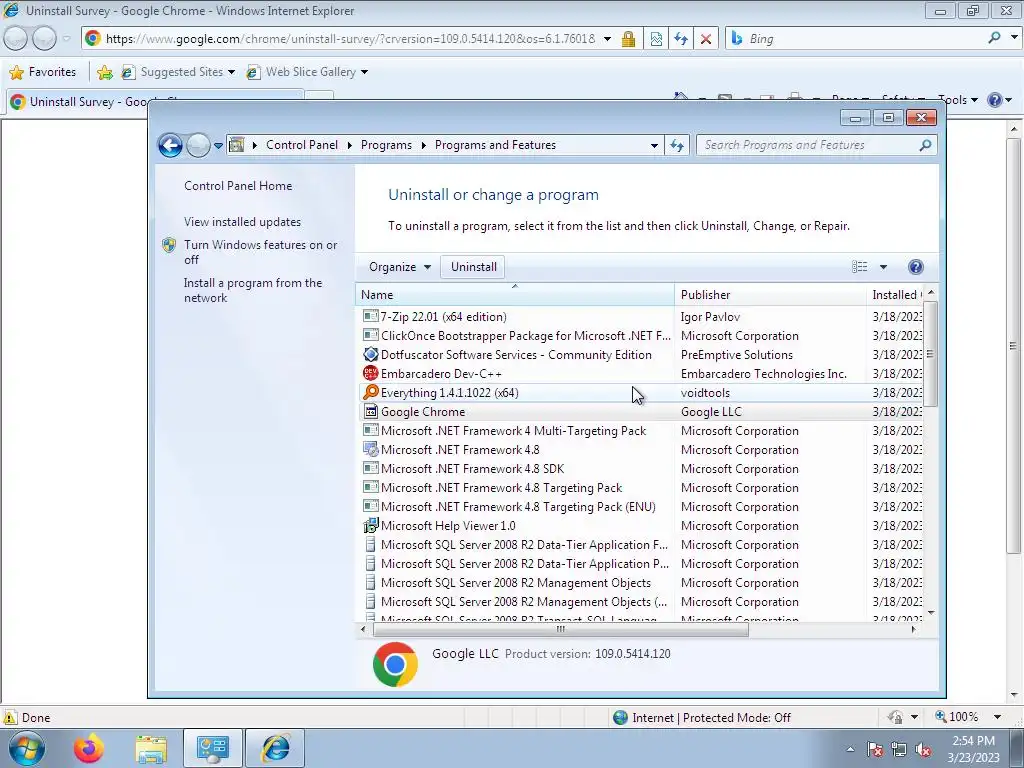
Task: Sort by the Installed On column header
Action: point(894,295)
